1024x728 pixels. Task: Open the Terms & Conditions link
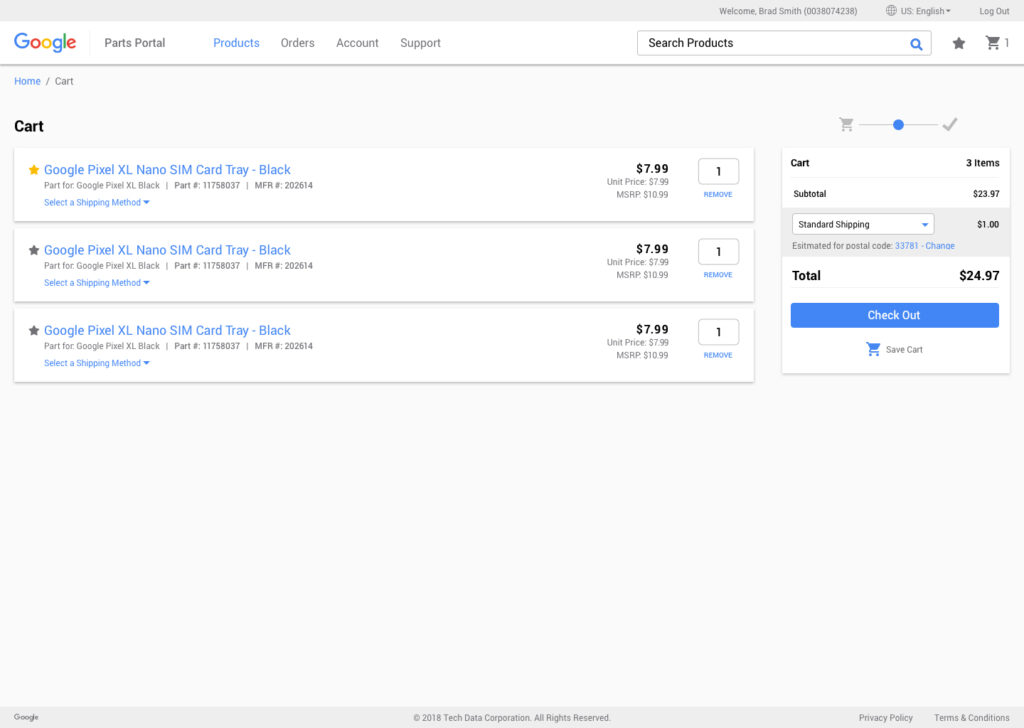(x=972, y=718)
